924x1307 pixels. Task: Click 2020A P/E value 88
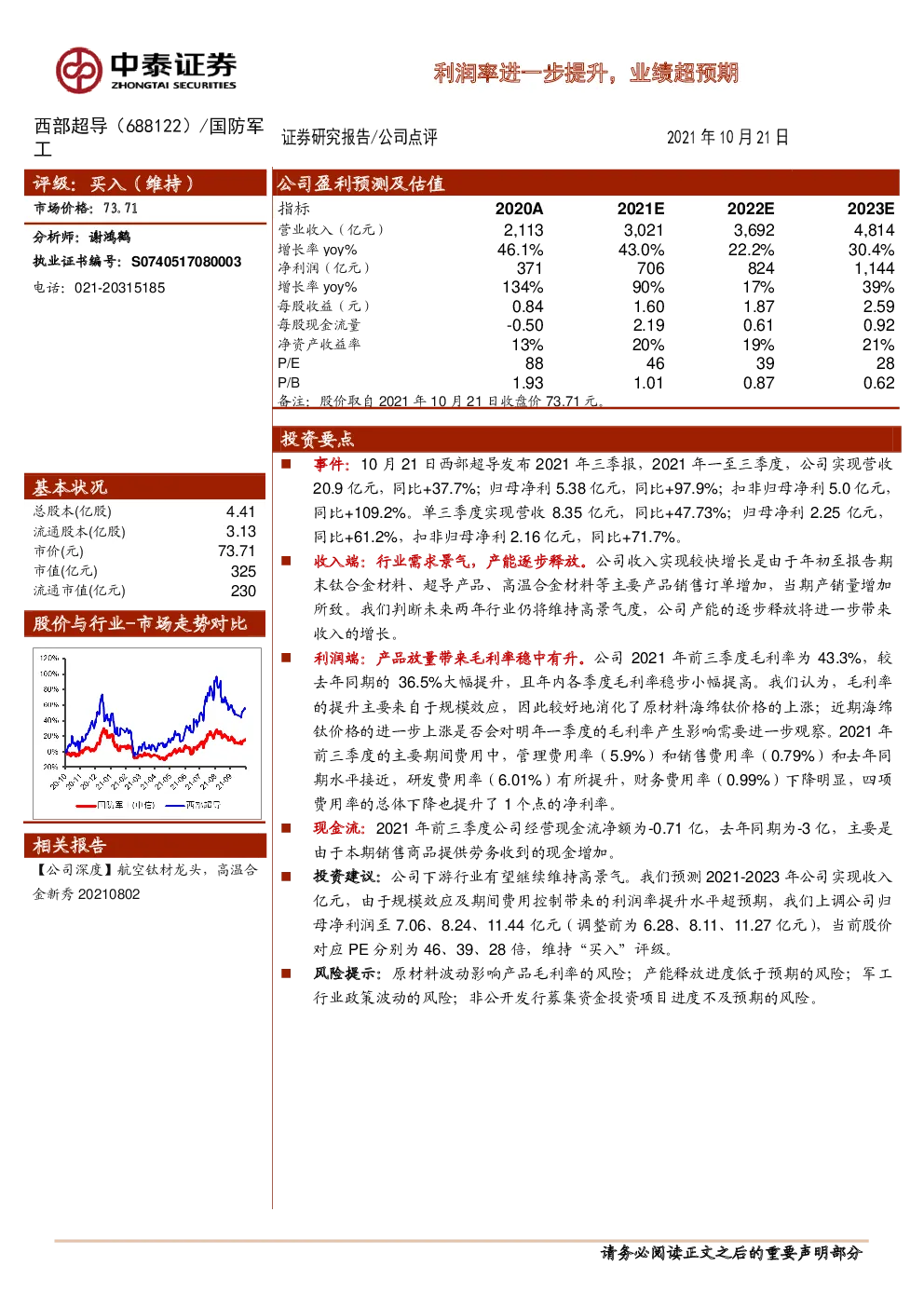(x=535, y=363)
